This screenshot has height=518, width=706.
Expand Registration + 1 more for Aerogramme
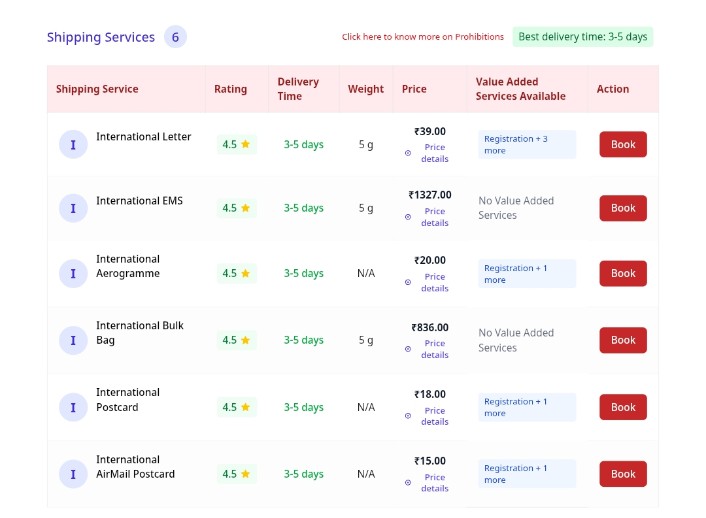pyautogui.click(x=527, y=273)
